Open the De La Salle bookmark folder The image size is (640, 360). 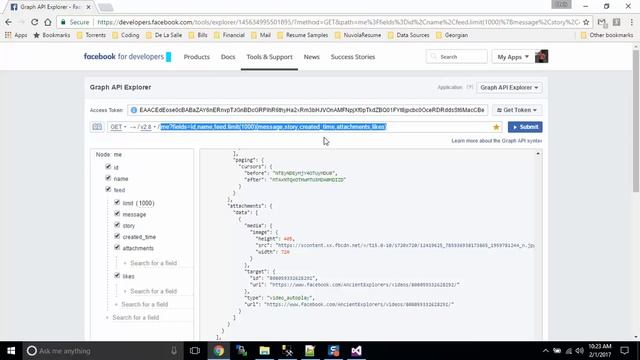tap(164, 35)
